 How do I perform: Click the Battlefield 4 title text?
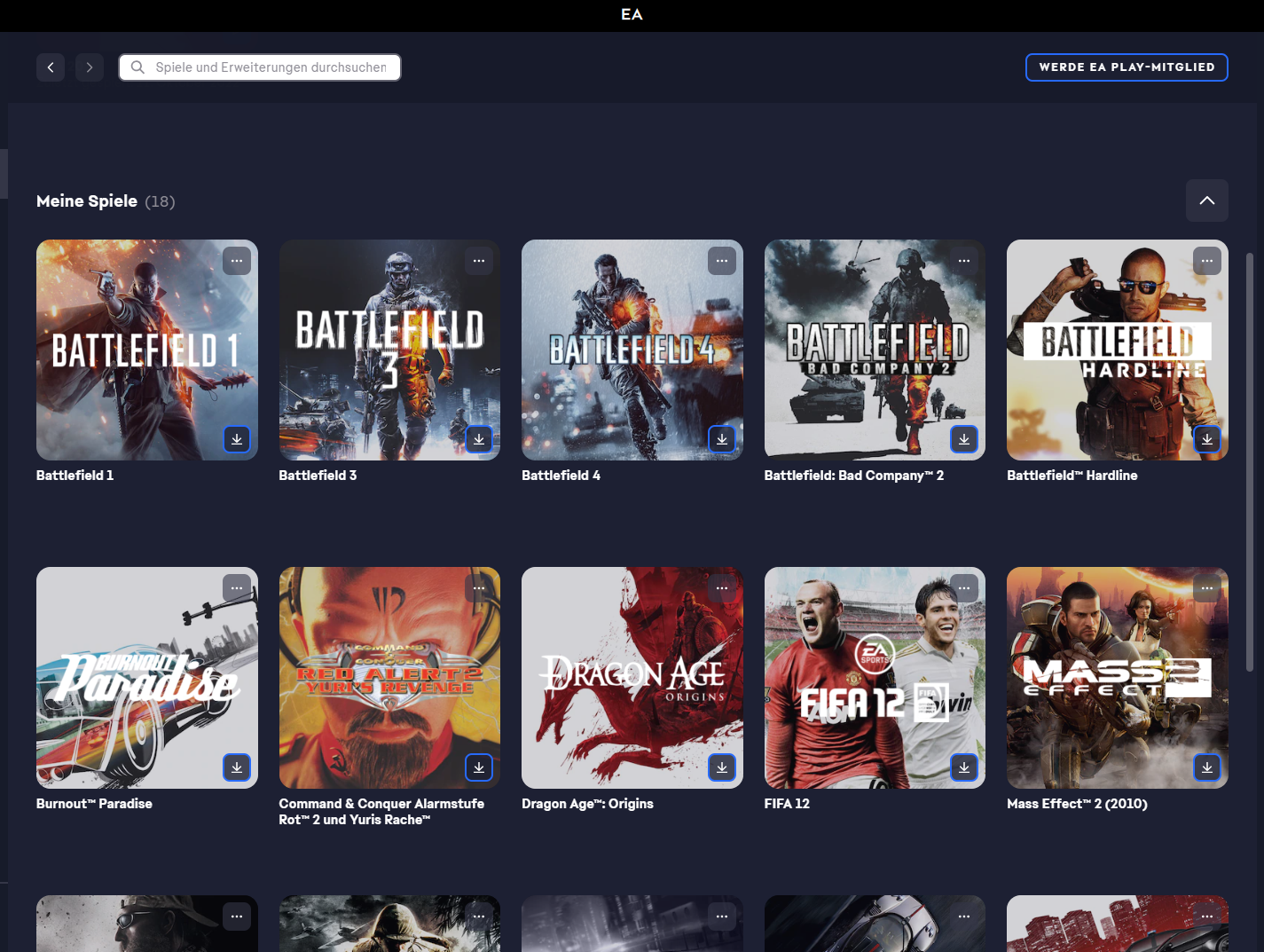pos(561,476)
